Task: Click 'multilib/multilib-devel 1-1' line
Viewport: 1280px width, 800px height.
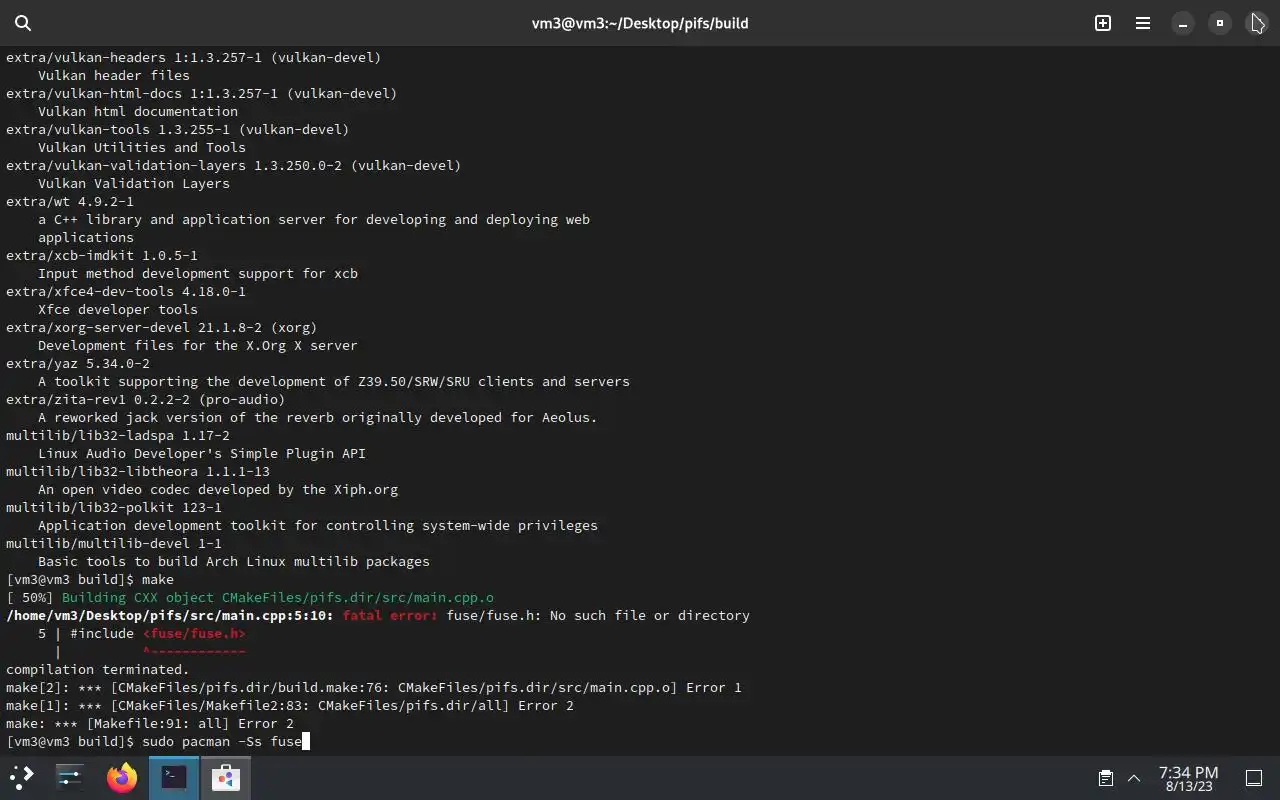Action: pyautogui.click(x=114, y=543)
